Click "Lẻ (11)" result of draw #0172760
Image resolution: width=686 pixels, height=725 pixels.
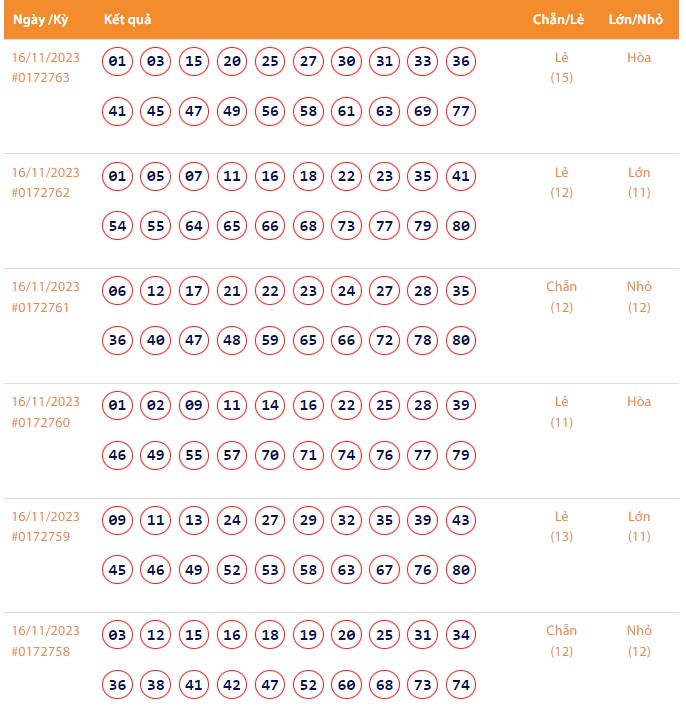[x=562, y=412]
